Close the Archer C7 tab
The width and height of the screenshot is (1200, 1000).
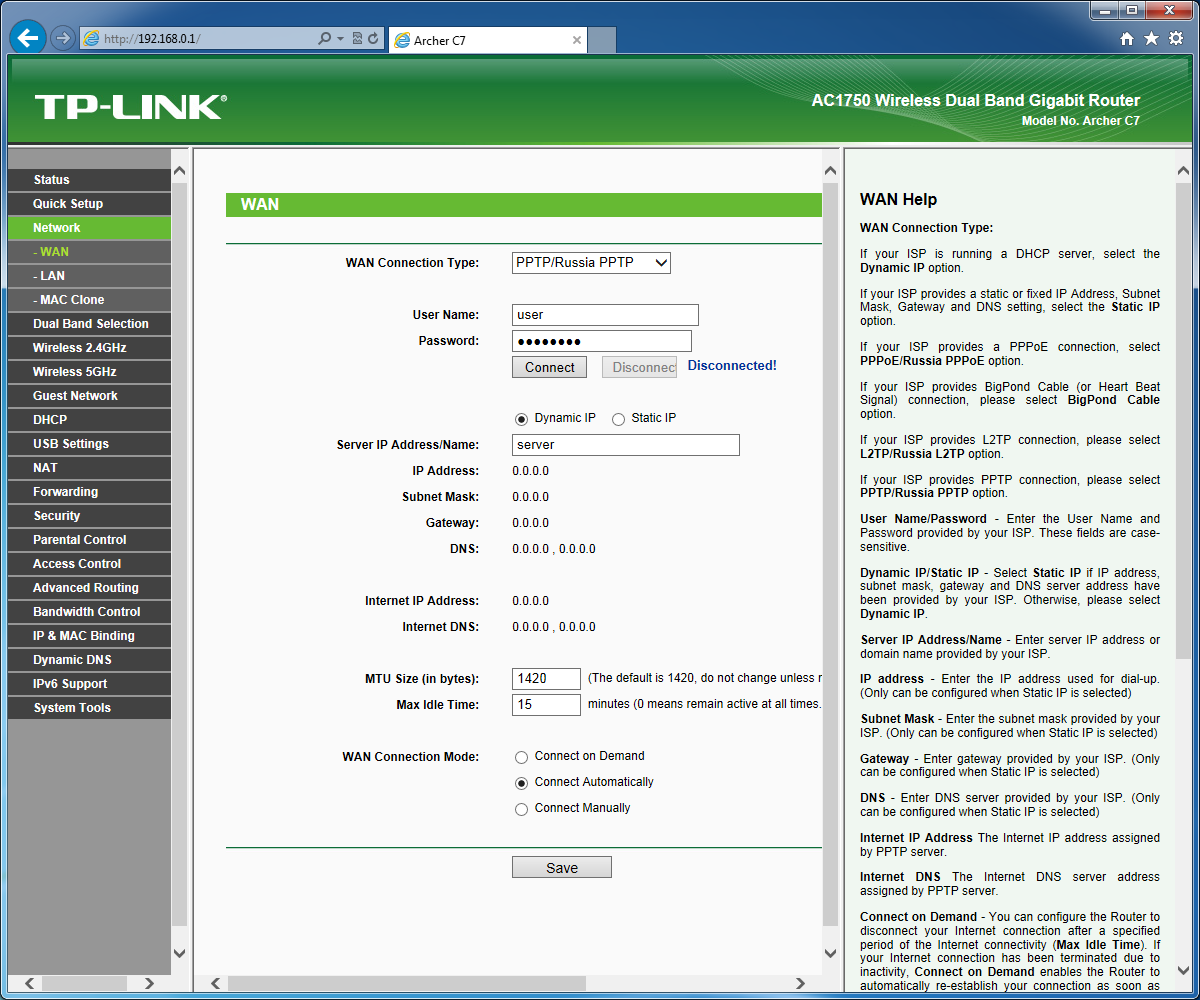(x=577, y=41)
